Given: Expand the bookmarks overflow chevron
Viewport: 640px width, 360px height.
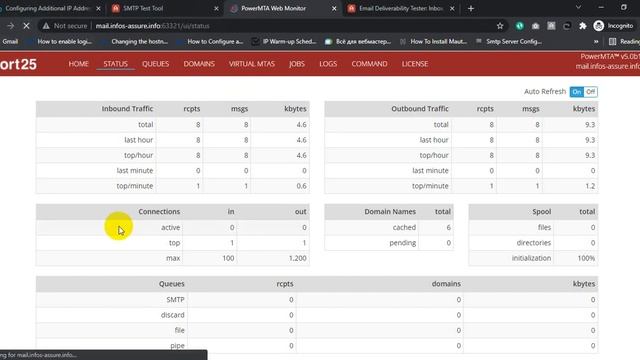Looking at the screenshot, I should pyautogui.click(x=596, y=41).
